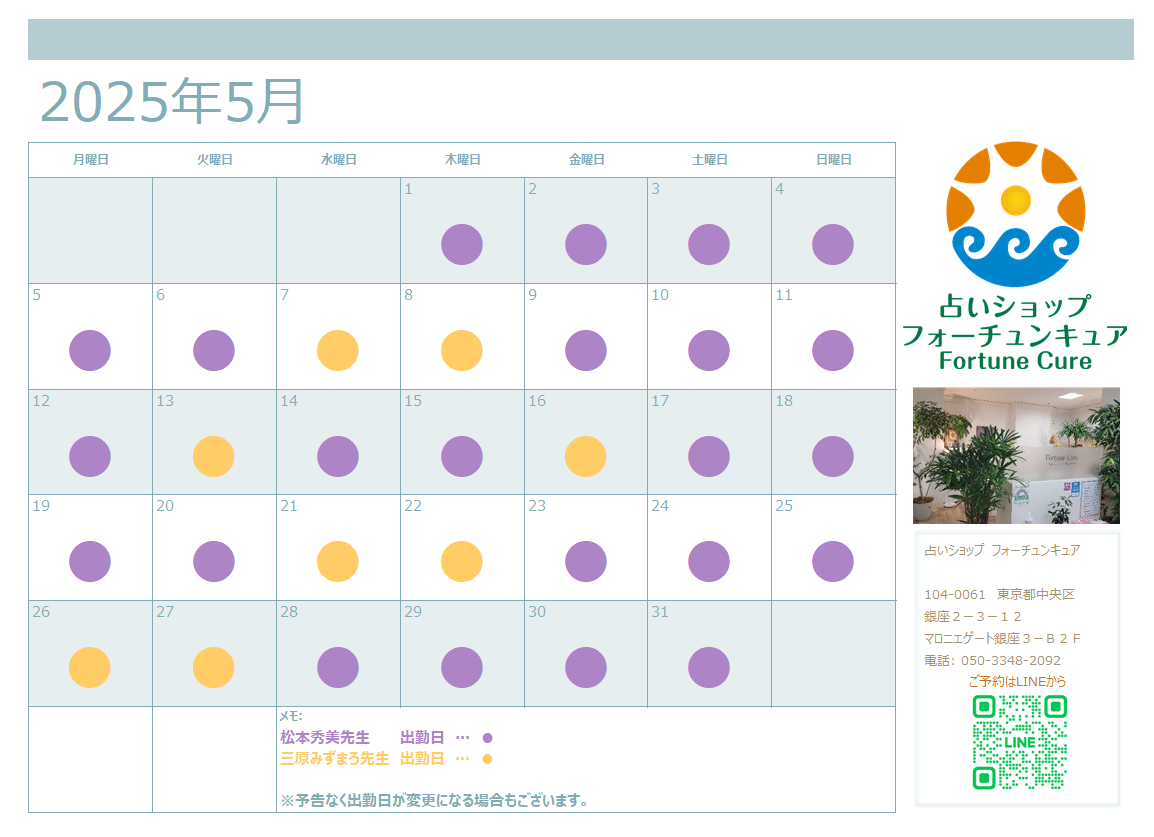The height and width of the screenshot is (837, 1154).
Task: Click the date number 15
Action: tap(413, 400)
